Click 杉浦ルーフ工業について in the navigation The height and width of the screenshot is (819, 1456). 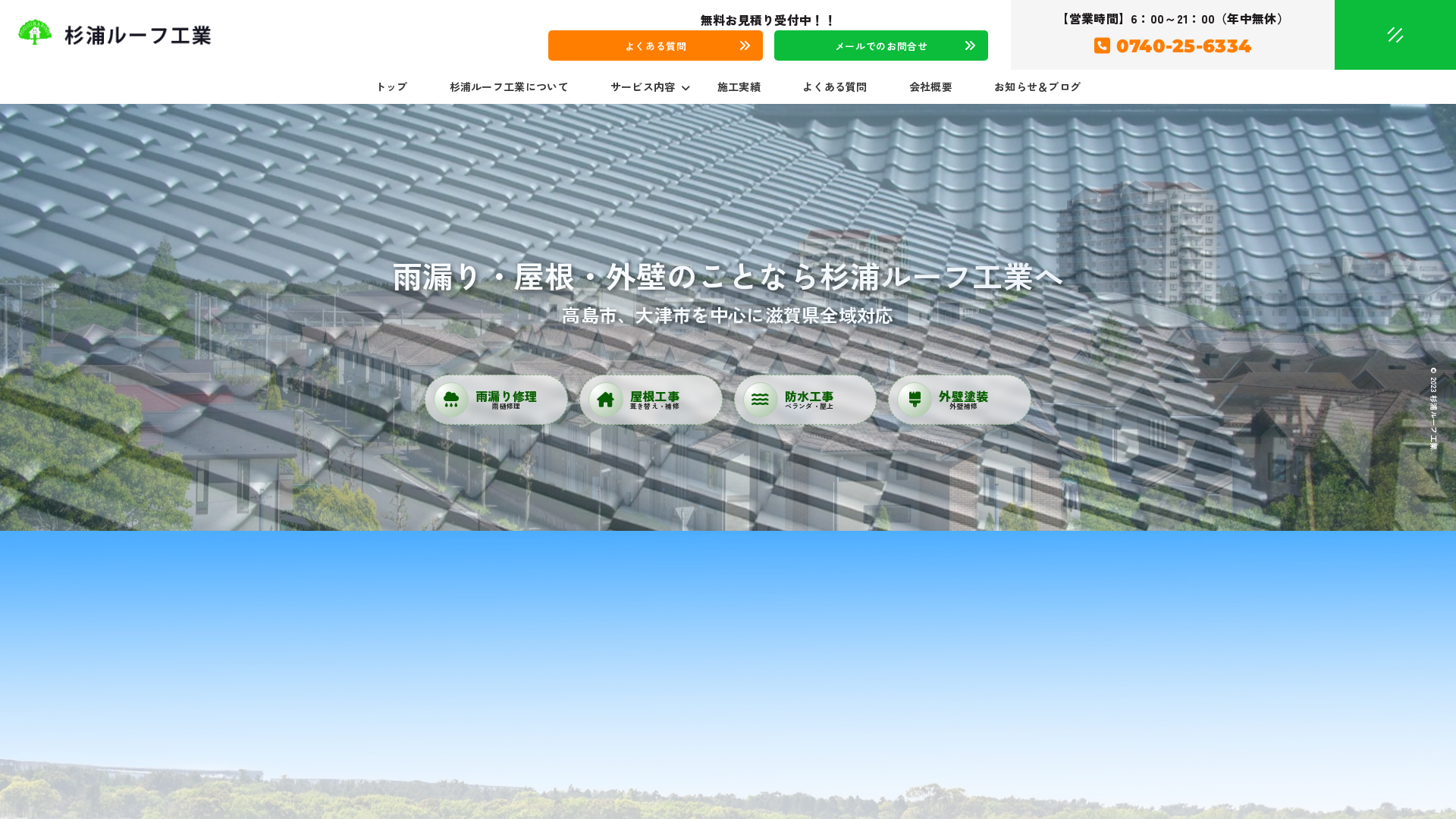click(510, 87)
